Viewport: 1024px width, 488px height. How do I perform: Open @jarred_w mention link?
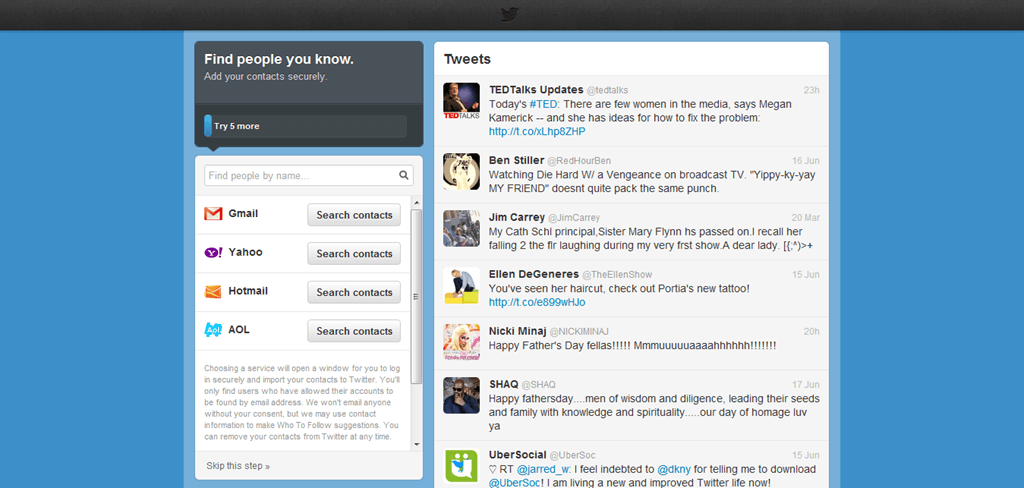(x=543, y=469)
